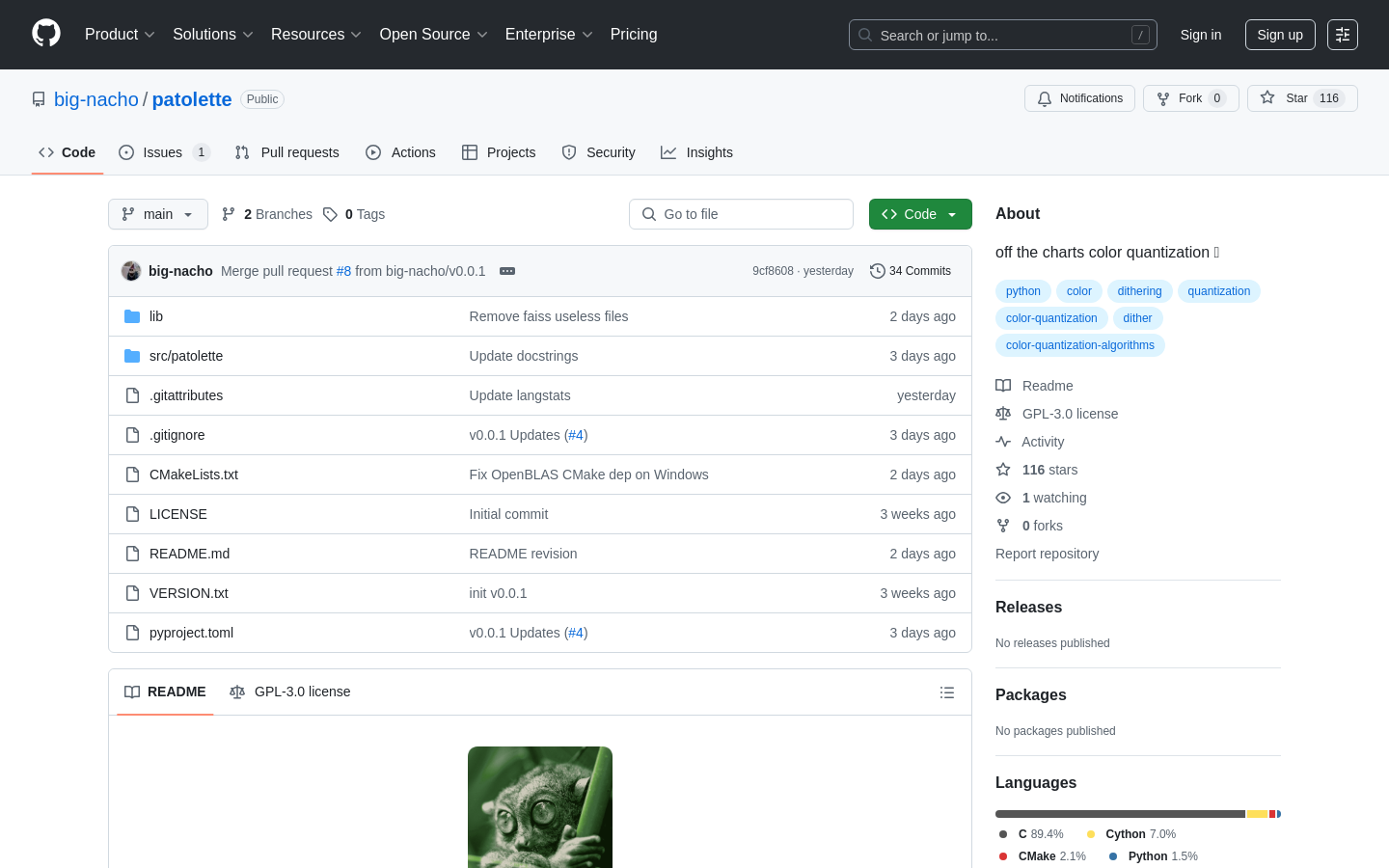The height and width of the screenshot is (868, 1389).
Task: Open the Activity sidebar link
Action: point(1043,442)
